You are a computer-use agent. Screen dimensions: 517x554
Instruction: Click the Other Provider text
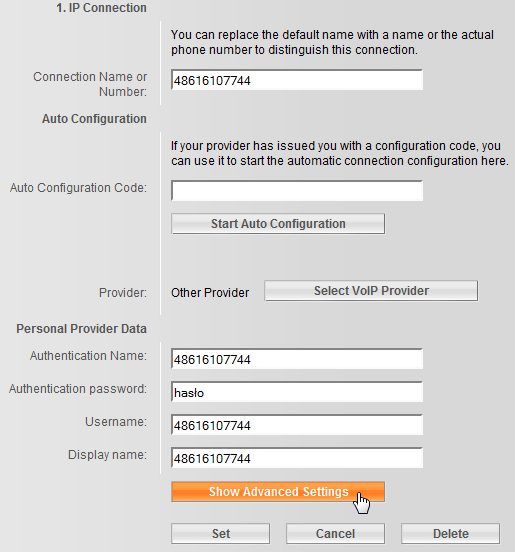tap(210, 293)
